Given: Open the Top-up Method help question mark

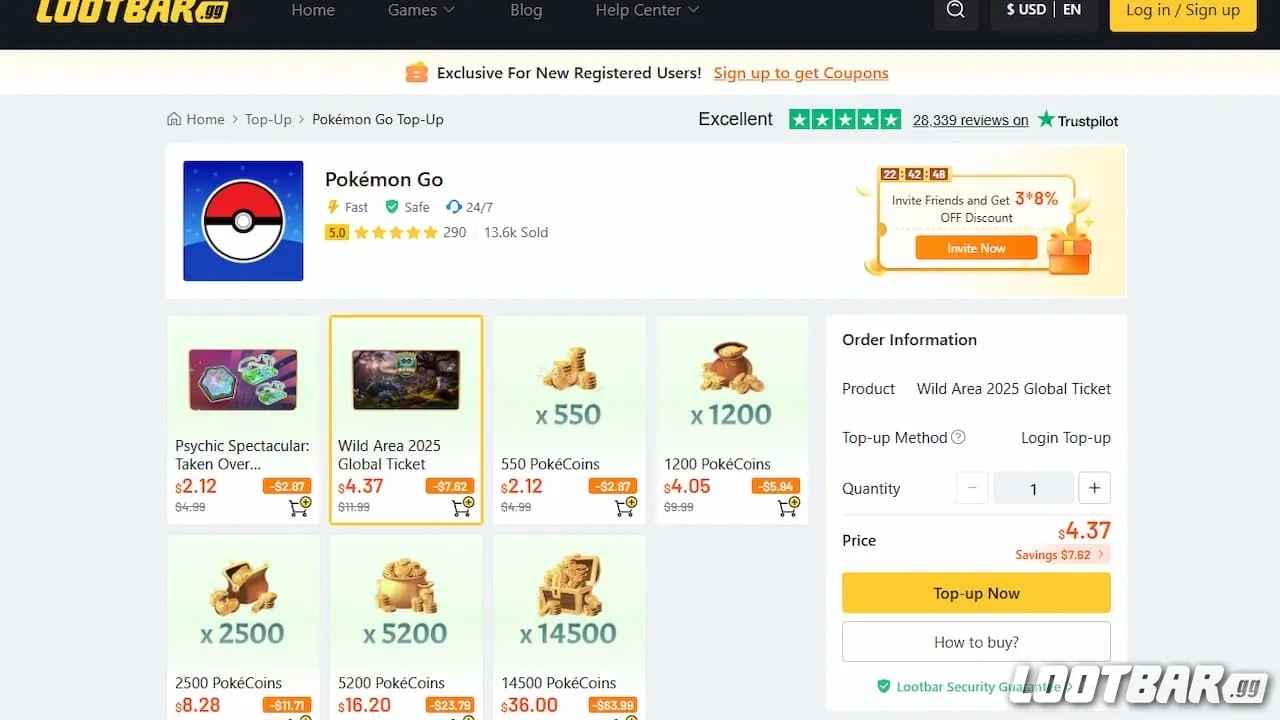Looking at the screenshot, I should coord(959,437).
